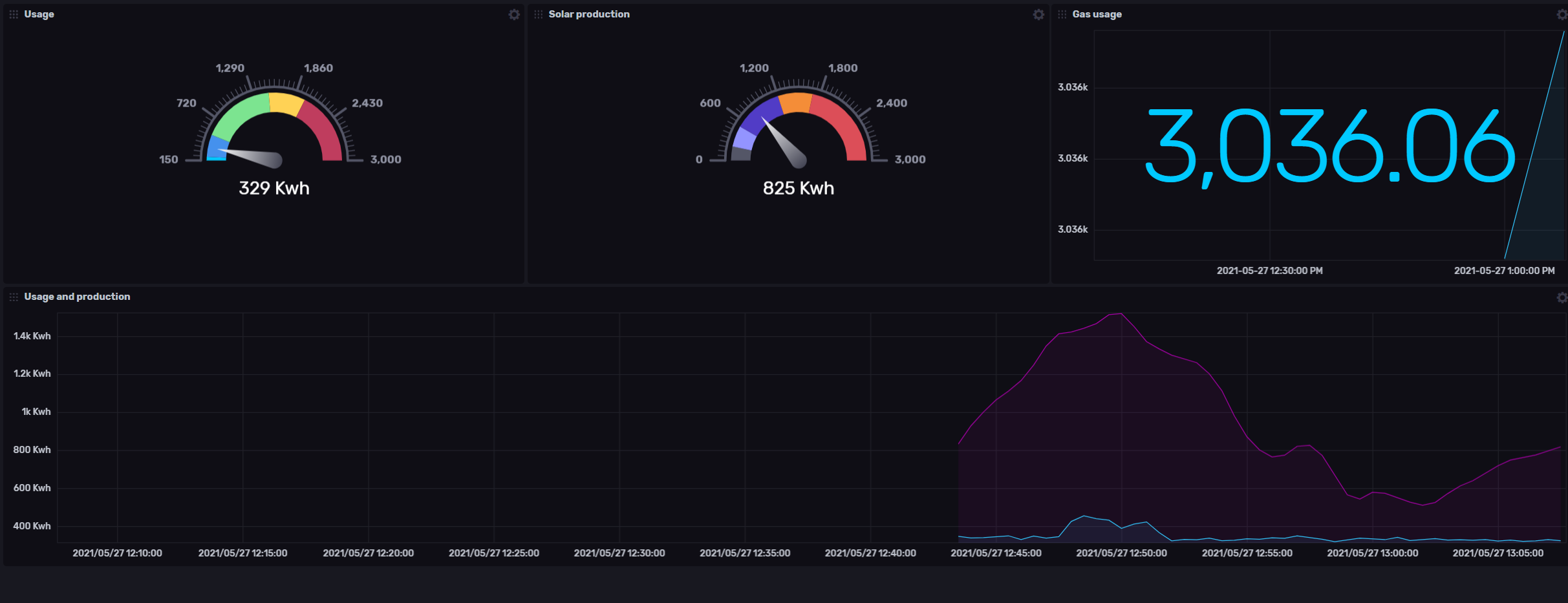Image resolution: width=1568 pixels, height=603 pixels.
Task: Click the 1.2k Kwh axis label
Action: [x=32, y=374]
